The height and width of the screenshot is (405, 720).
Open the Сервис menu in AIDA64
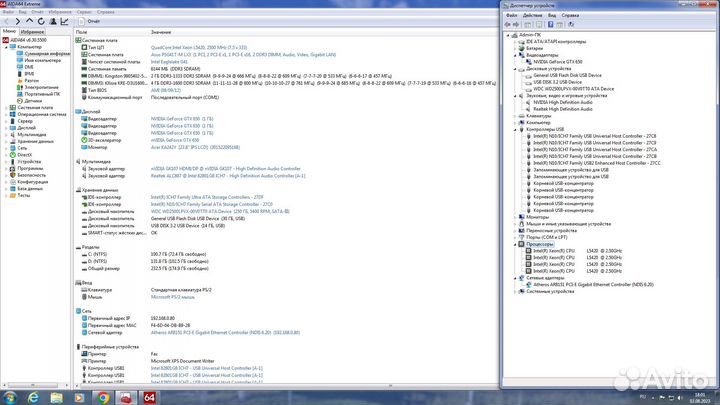(x=84, y=12)
